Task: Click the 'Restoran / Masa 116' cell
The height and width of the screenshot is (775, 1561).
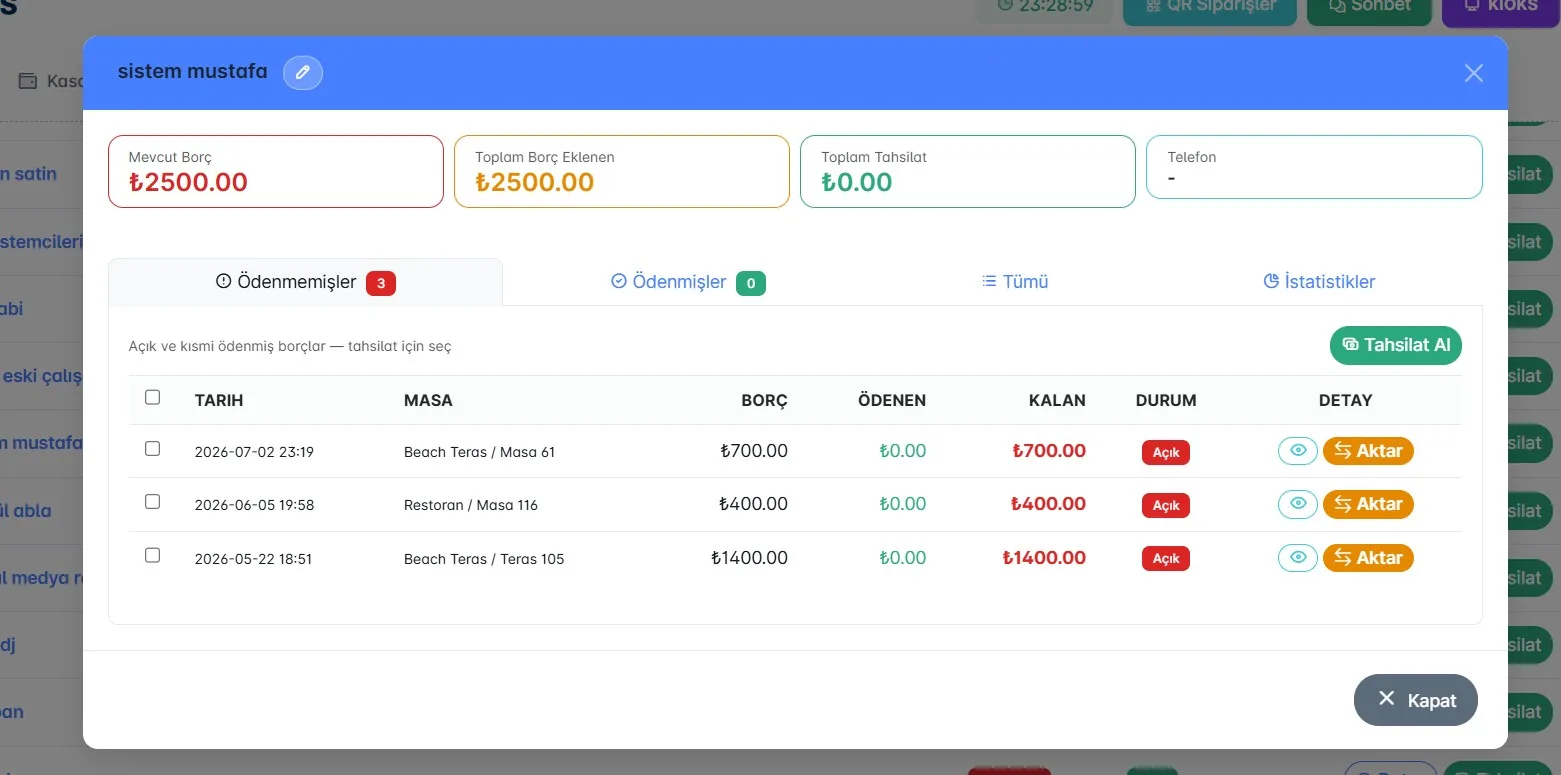Action: coord(471,505)
